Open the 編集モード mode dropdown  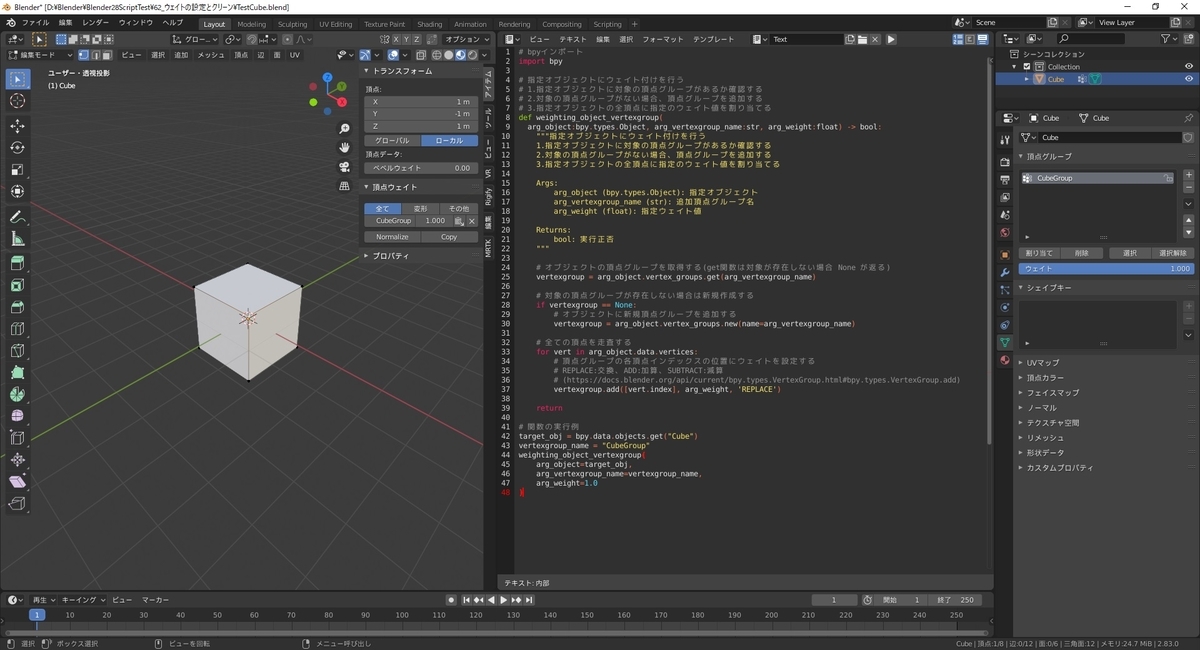pyautogui.click(x=38, y=55)
